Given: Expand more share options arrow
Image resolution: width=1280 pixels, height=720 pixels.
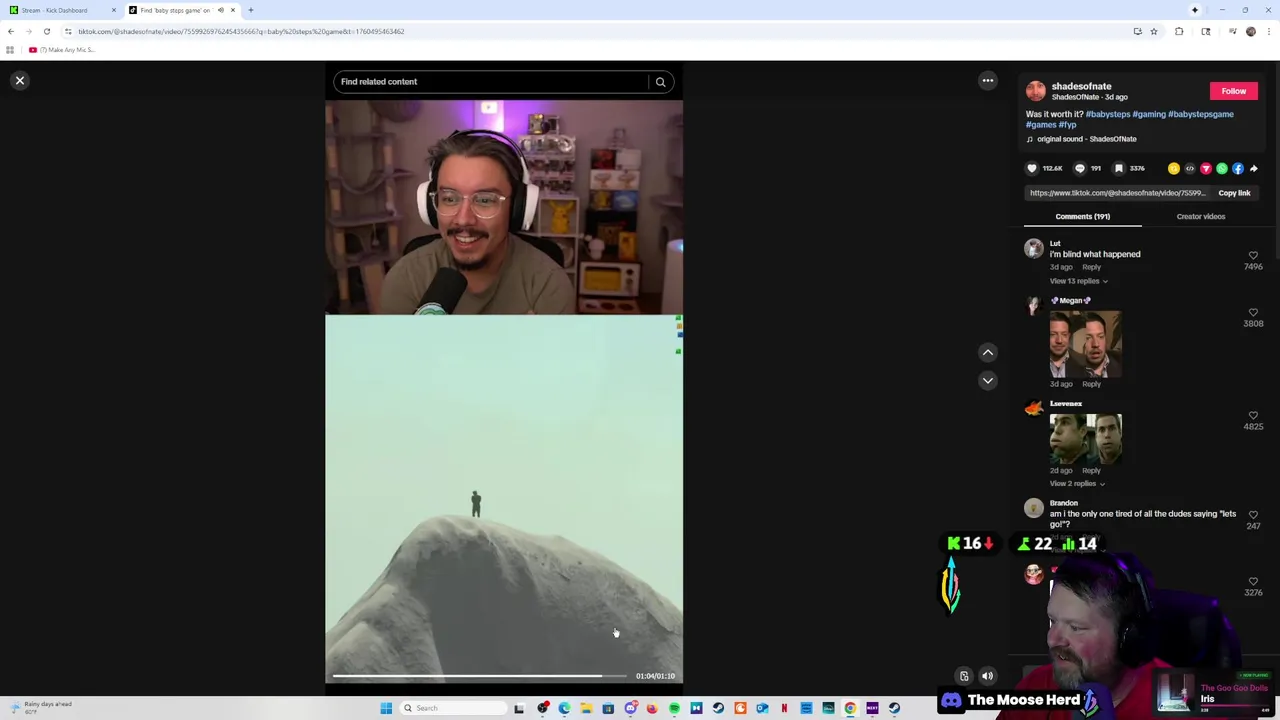Looking at the screenshot, I should pos(1253,168).
